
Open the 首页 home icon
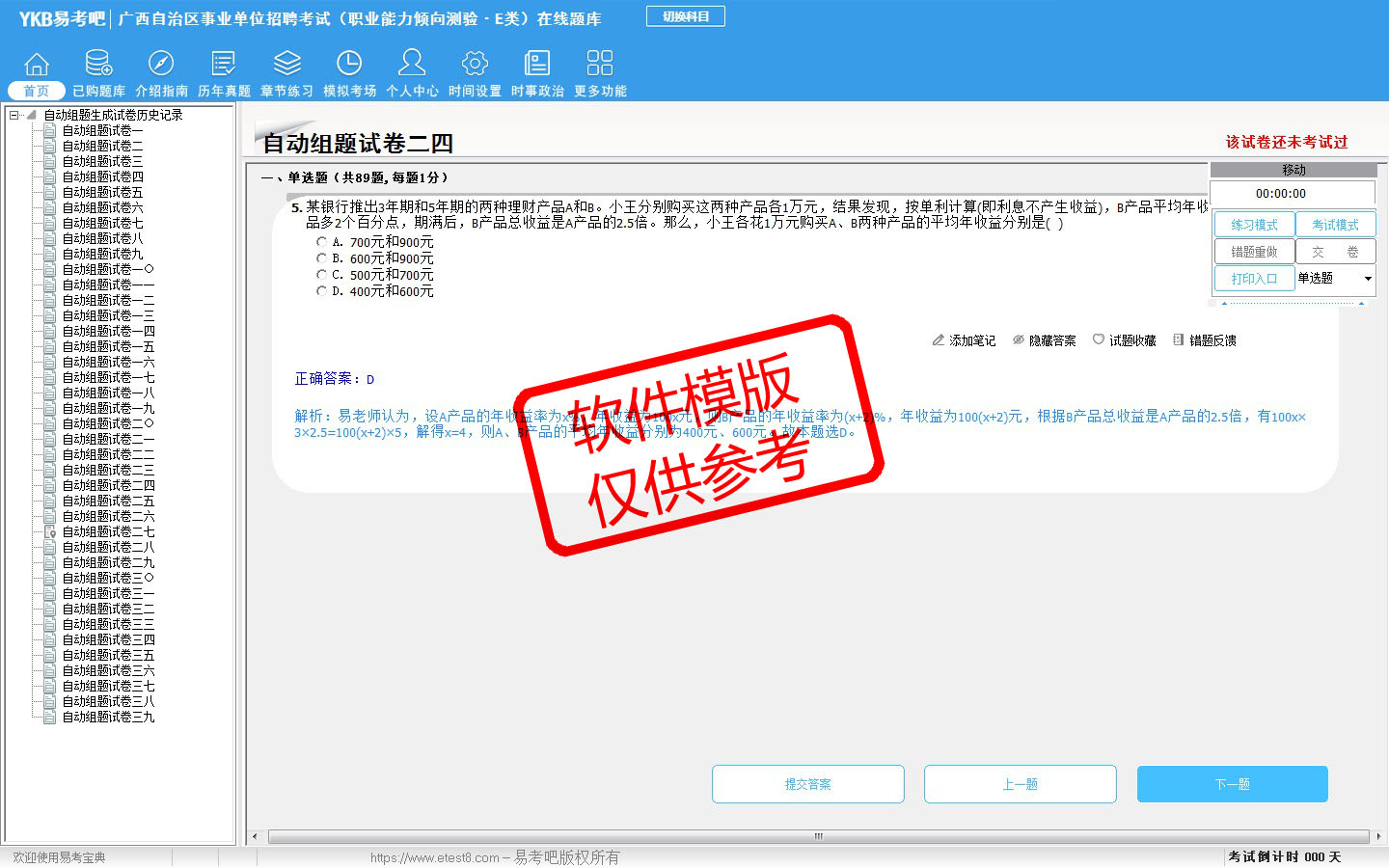[37, 65]
